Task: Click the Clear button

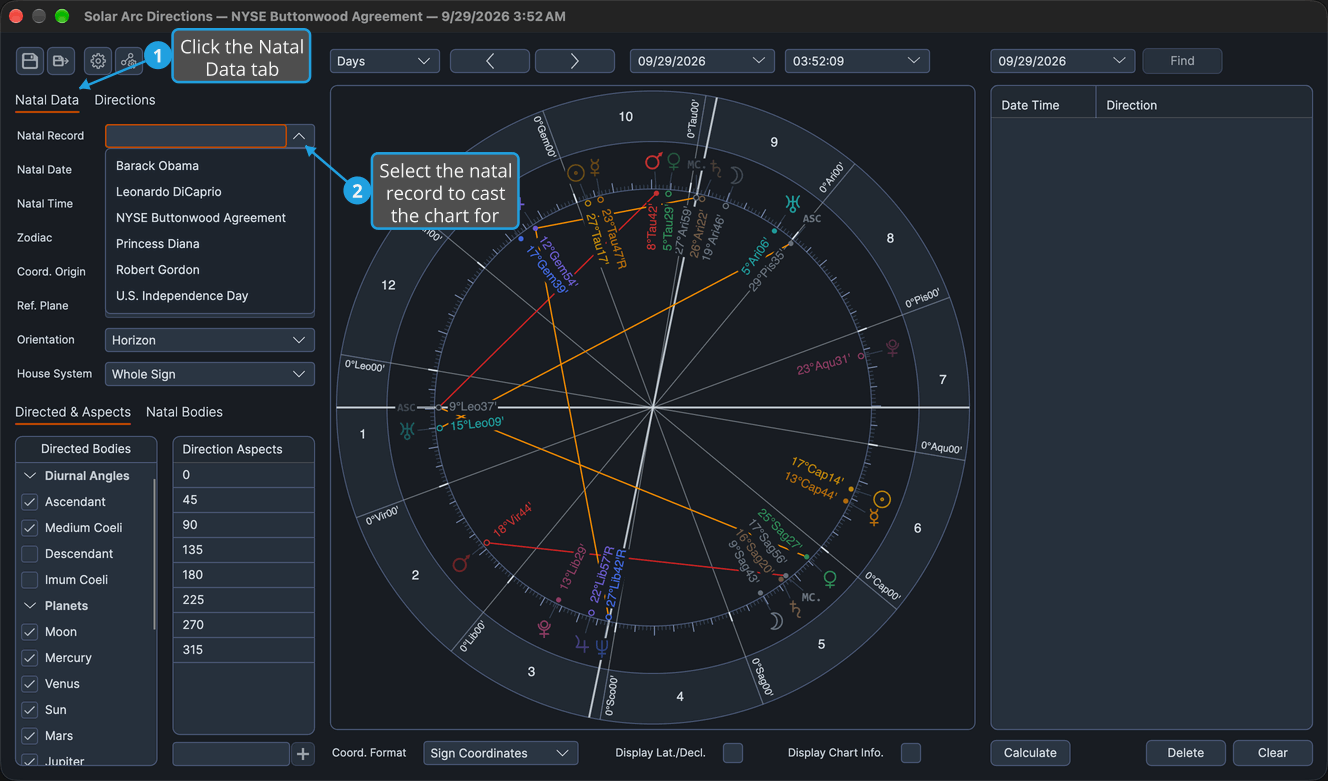Action: click(x=1272, y=753)
